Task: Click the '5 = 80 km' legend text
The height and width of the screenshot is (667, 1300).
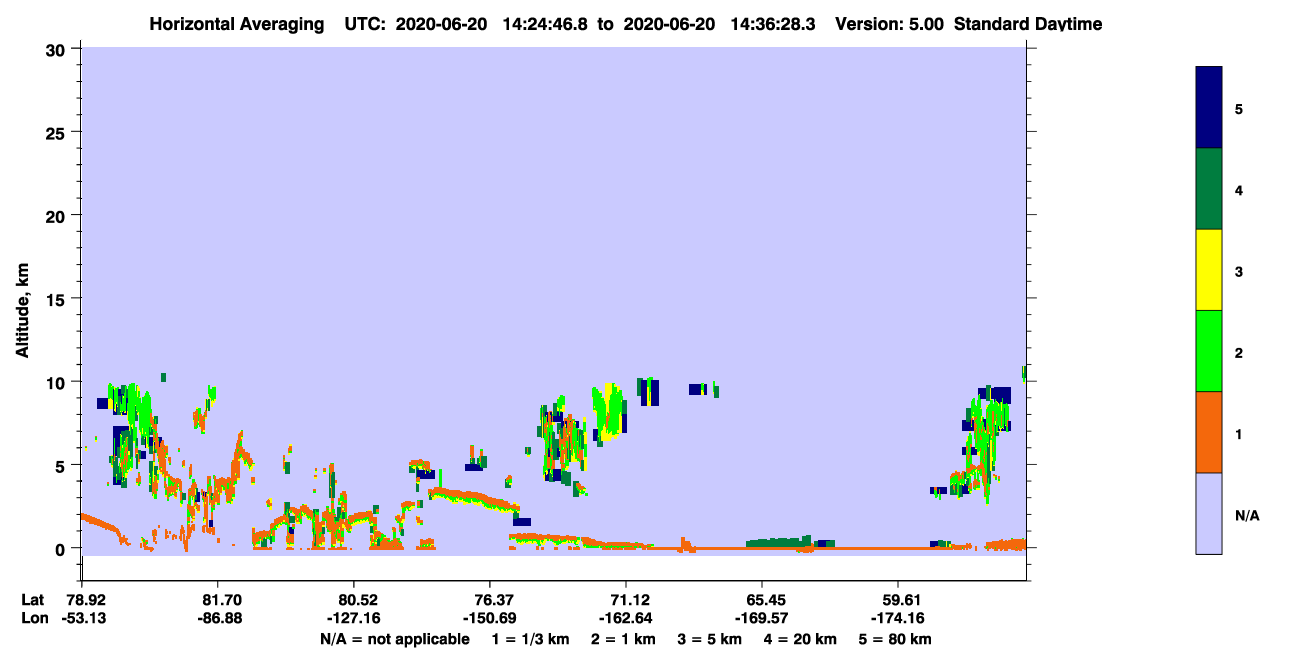Action: click(x=896, y=639)
